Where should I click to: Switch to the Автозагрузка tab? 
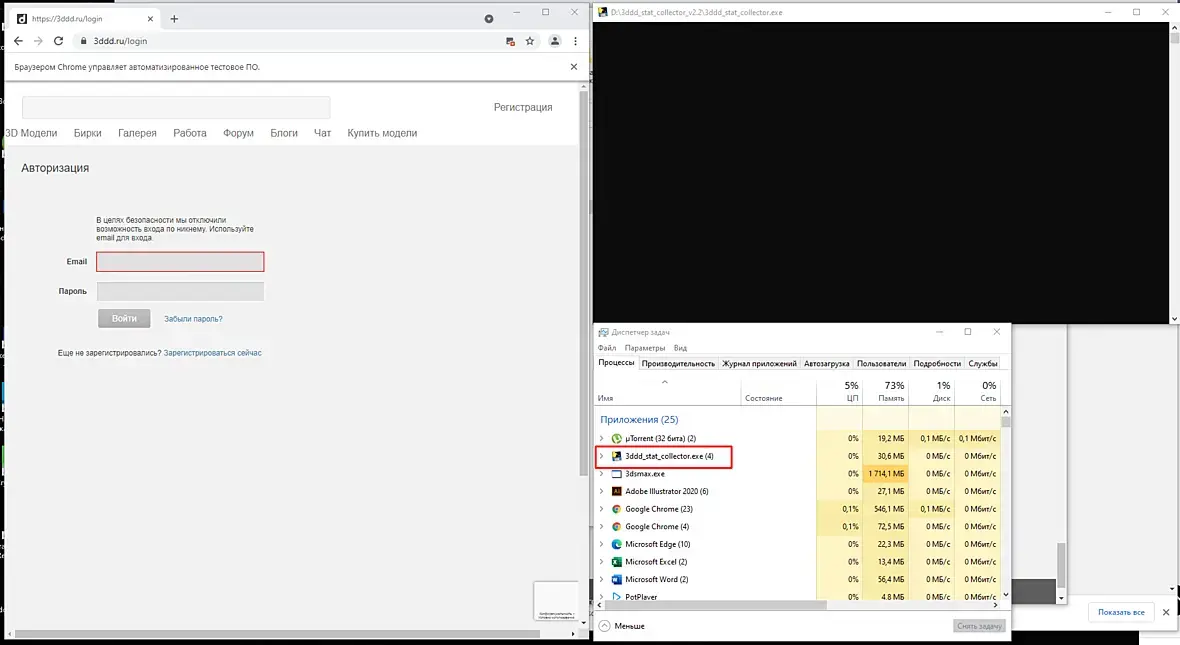(826, 364)
